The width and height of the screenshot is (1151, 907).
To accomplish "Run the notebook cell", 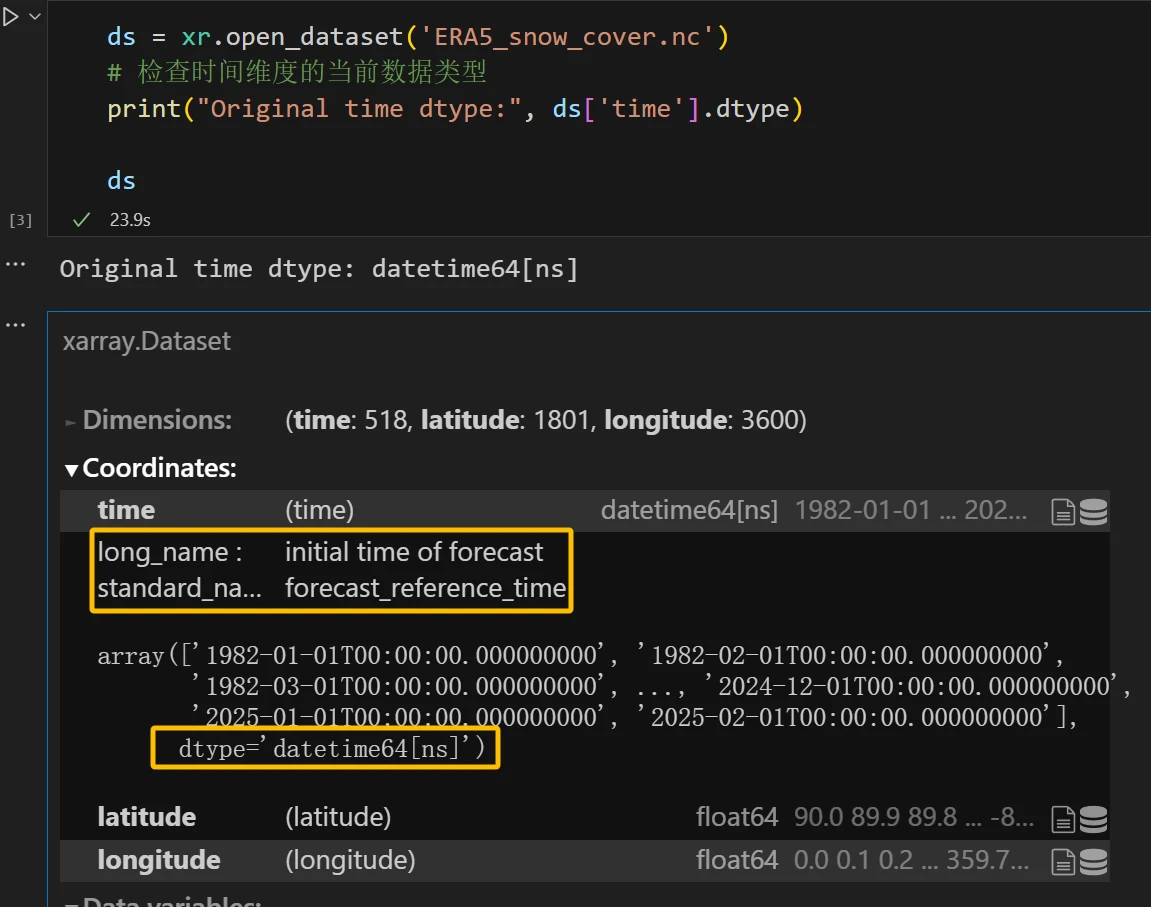I will point(11,17).
